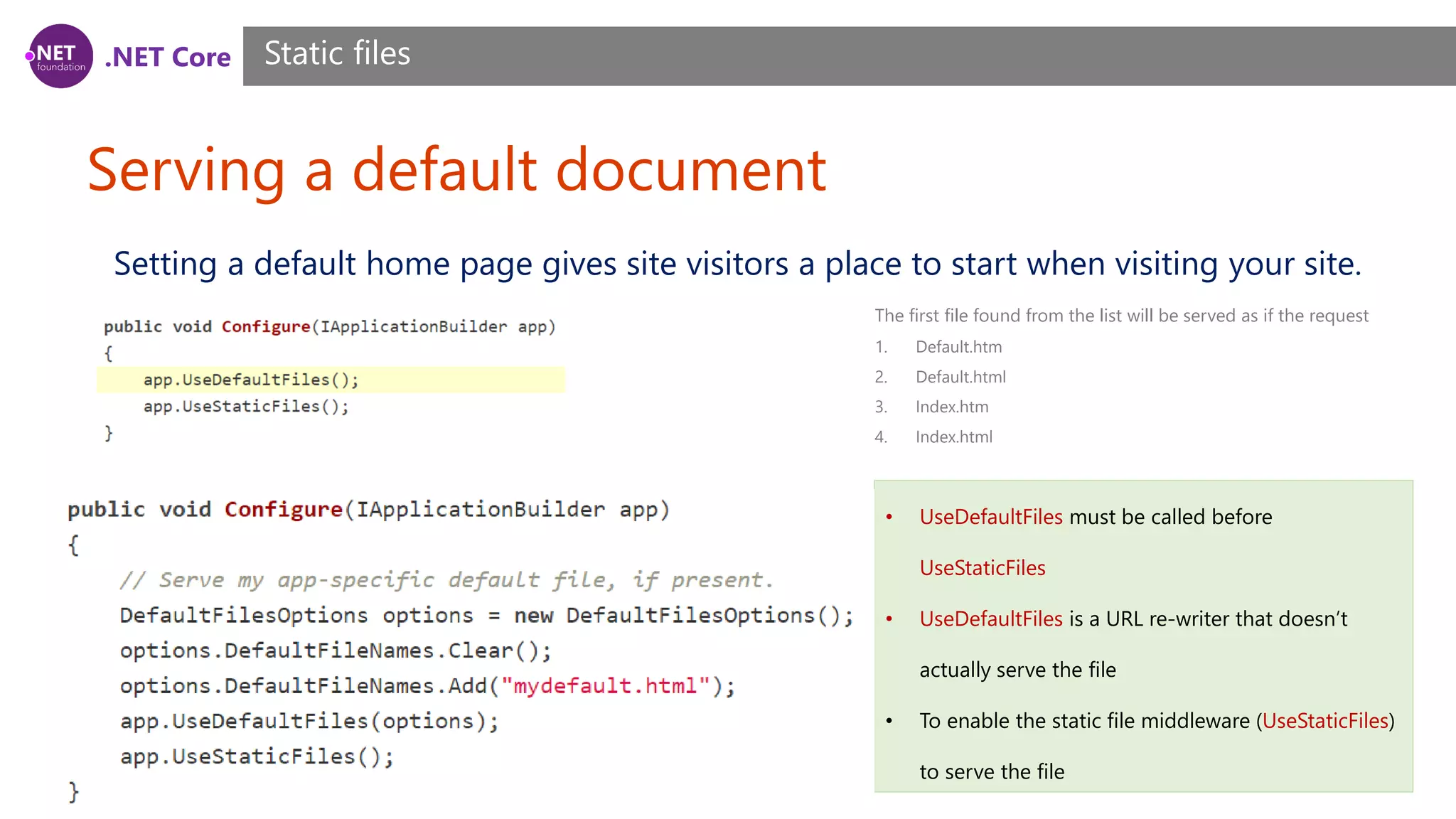
Task: Click the sentence about setting default home page
Action: click(x=737, y=264)
